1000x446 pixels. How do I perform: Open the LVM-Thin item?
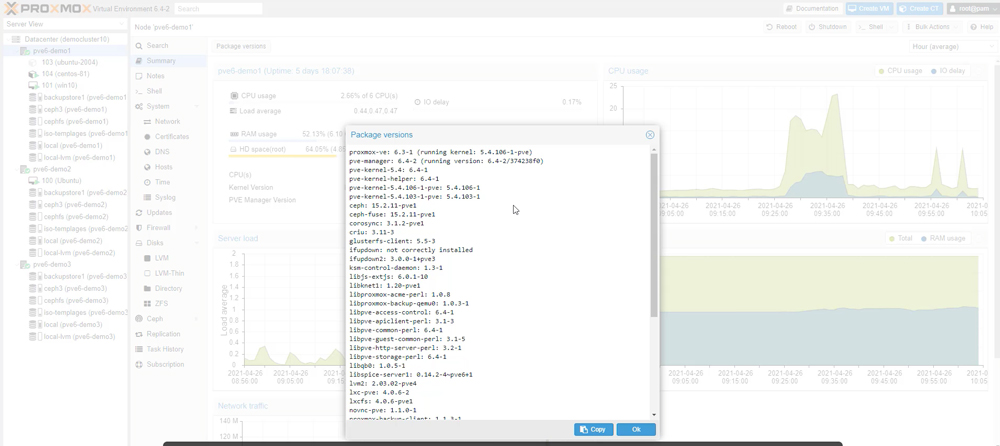pos(170,273)
